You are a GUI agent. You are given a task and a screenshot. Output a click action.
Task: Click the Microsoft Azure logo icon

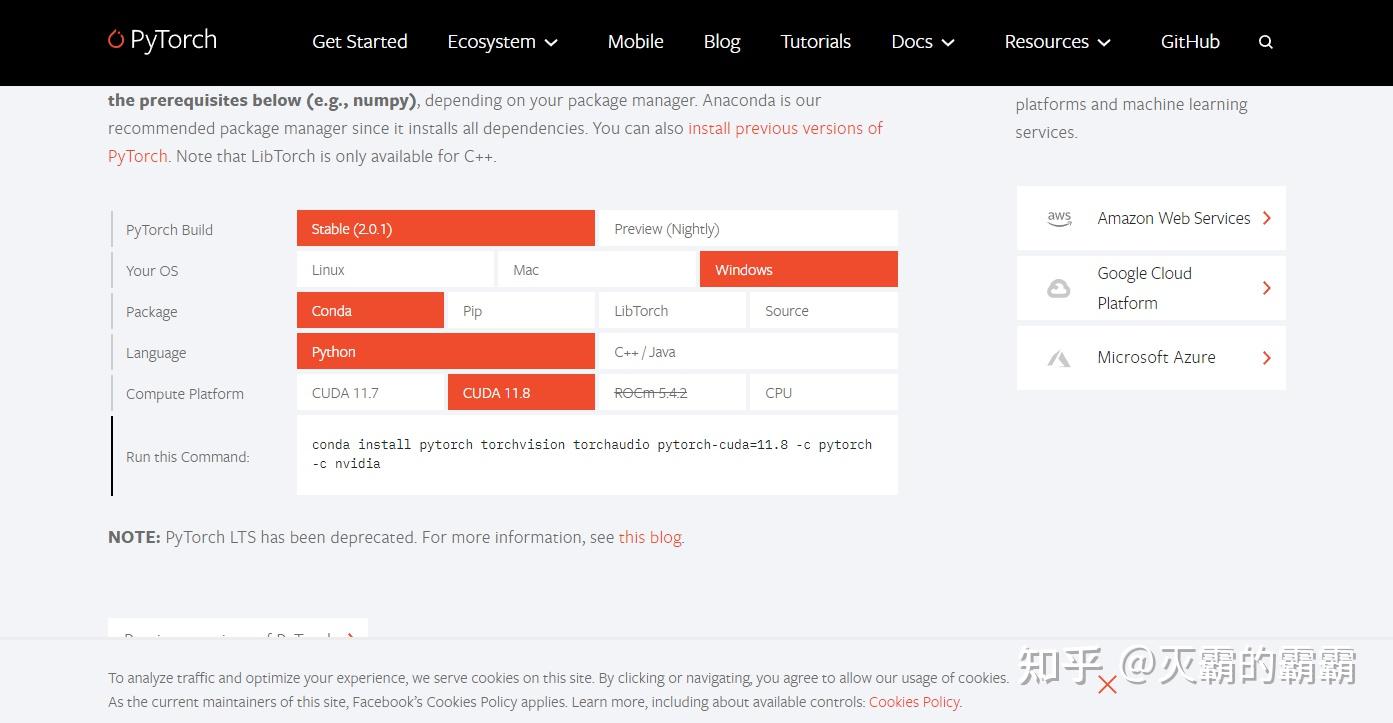coord(1058,358)
